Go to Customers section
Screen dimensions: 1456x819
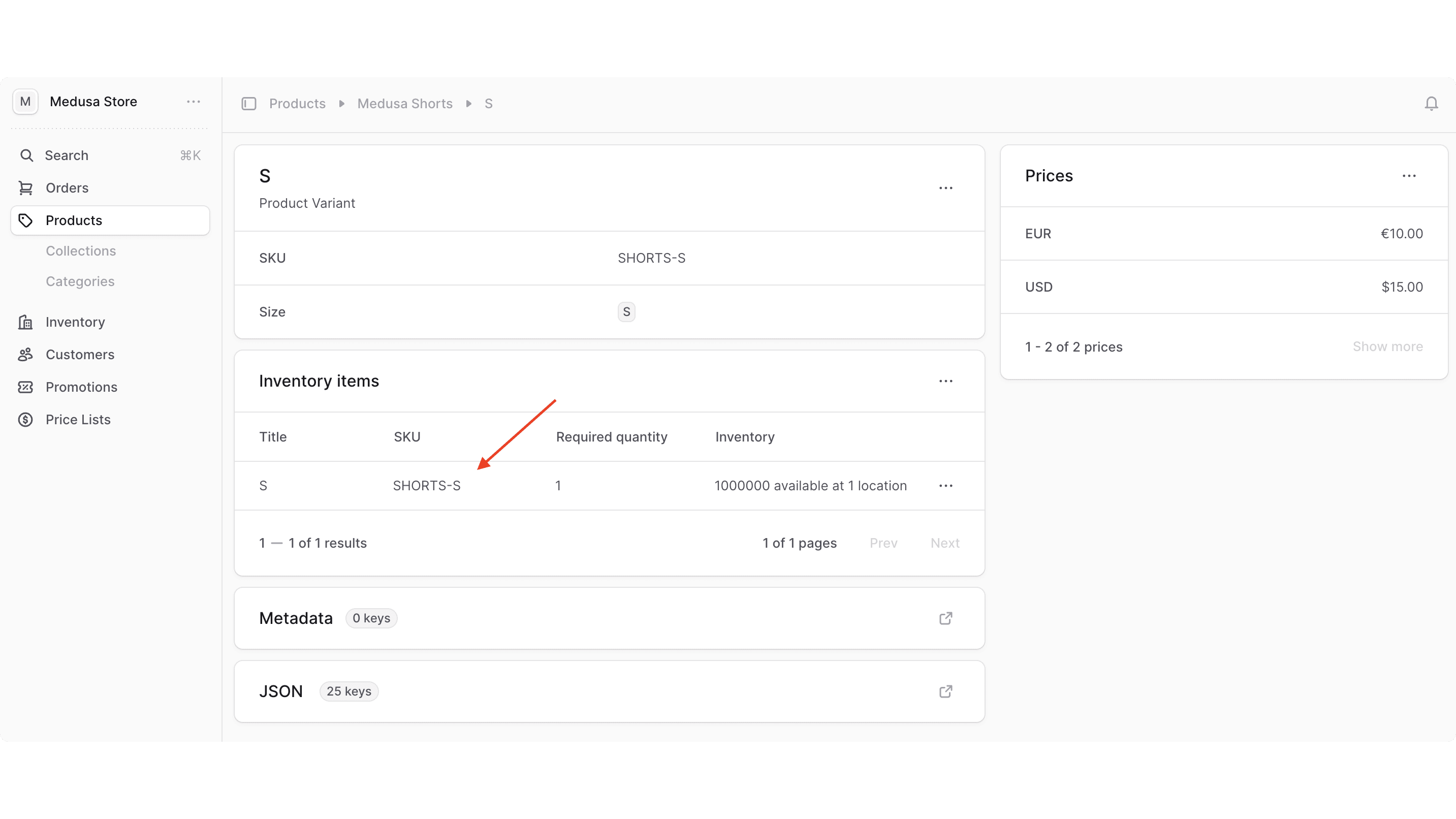pyautogui.click(x=80, y=355)
